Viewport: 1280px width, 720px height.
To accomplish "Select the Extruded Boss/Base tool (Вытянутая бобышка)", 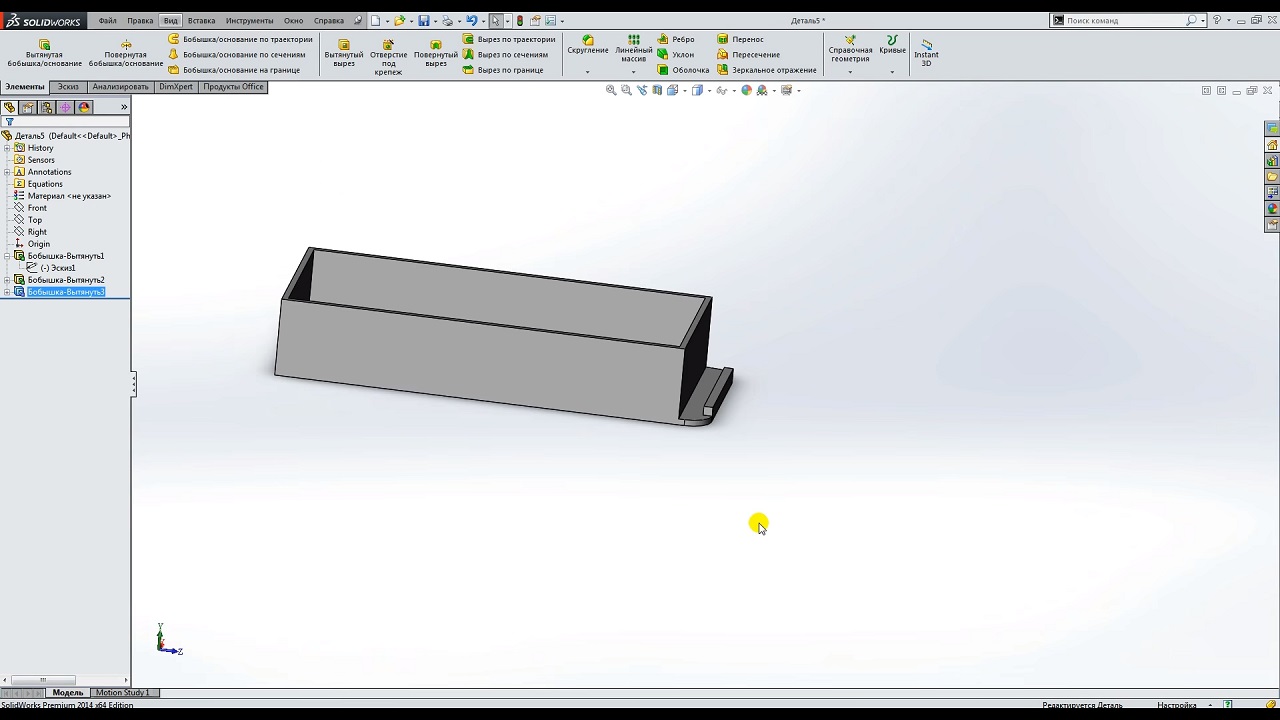I will coord(44,53).
